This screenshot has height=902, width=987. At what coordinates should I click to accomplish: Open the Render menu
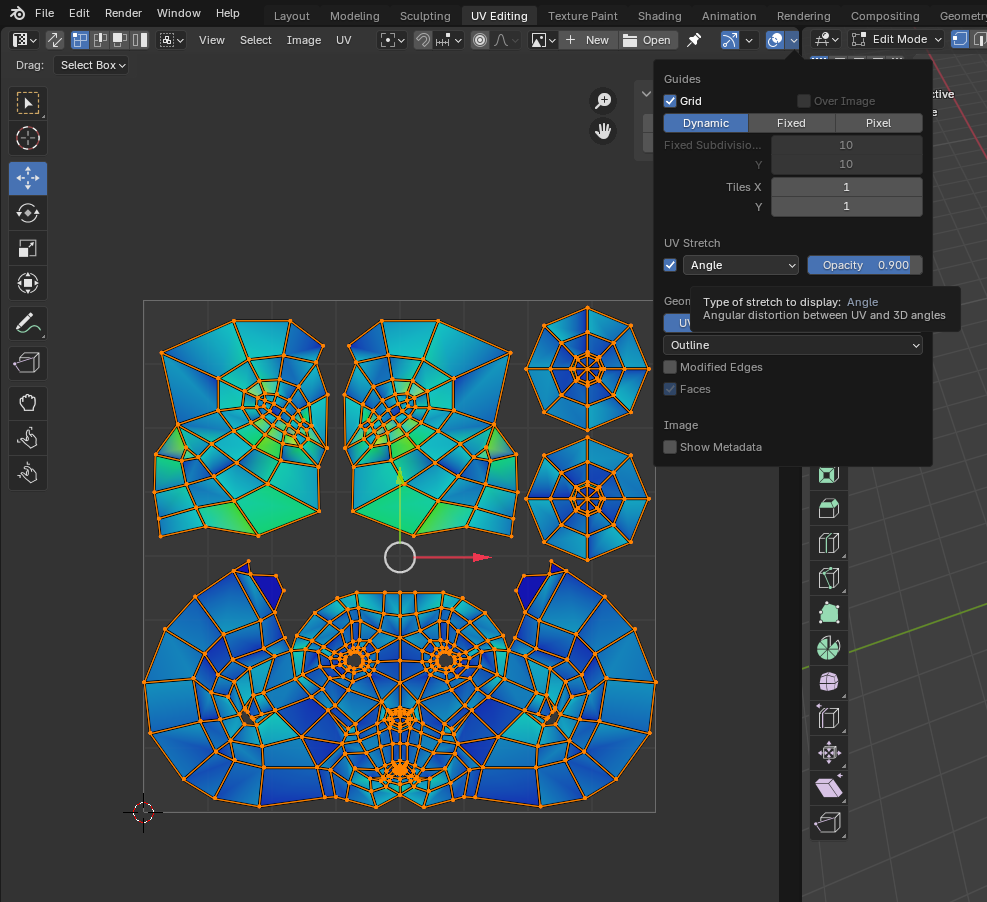point(123,13)
